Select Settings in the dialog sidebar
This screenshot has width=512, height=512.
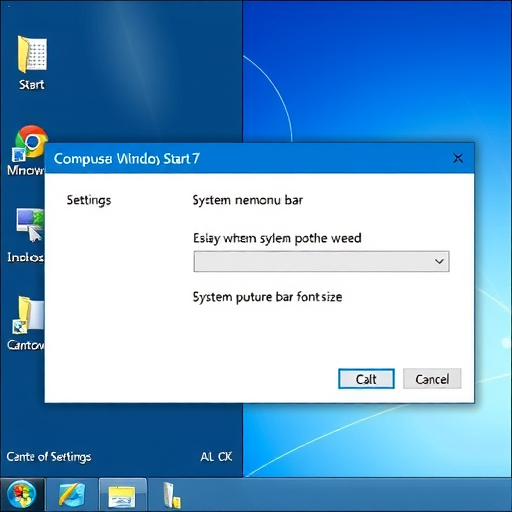(x=89, y=200)
